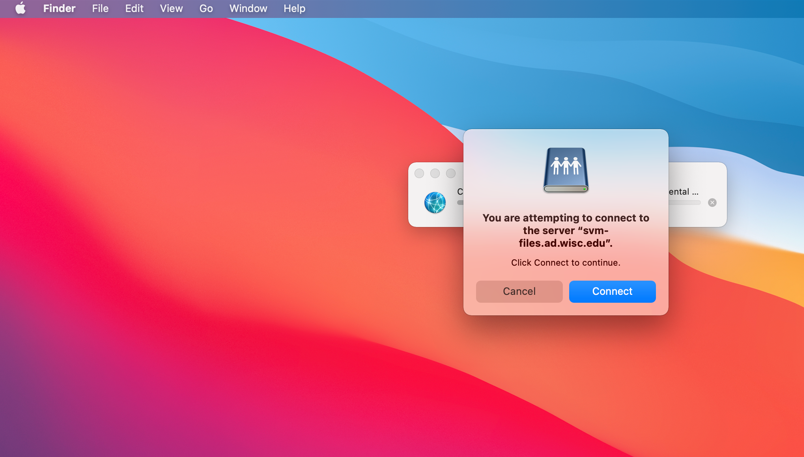Open the Edit menu
Screen dimensions: 804x457
point(134,9)
